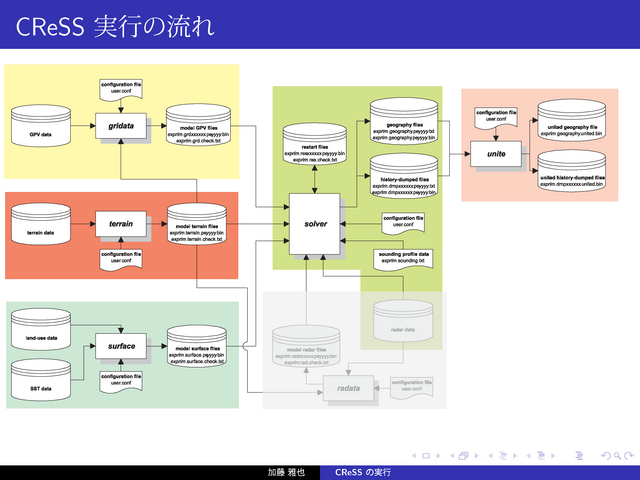The height and width of the screenshot is (480, 640).
Task: Click the SST data cylinder
Action: (41, 380)
